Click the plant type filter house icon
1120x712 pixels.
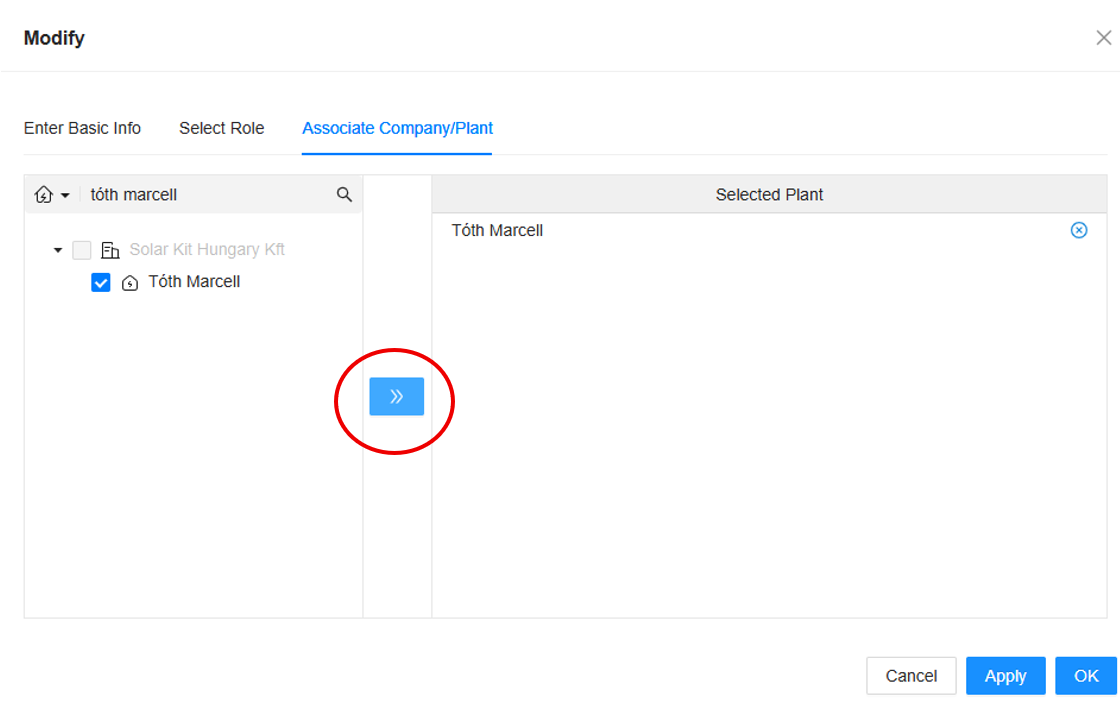(43, 195)
